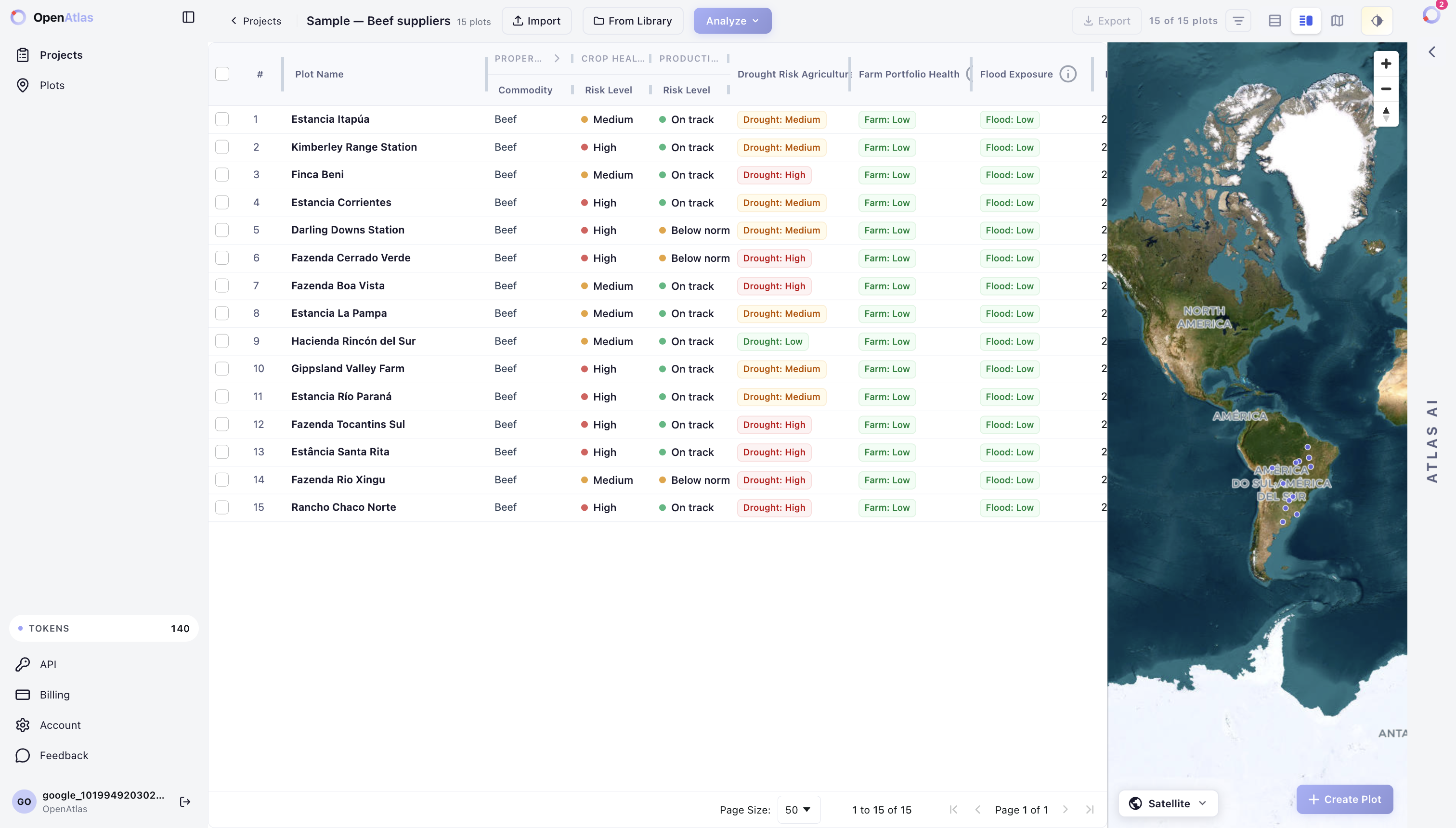
Task: Click Drought: Low tag for Hacienda Rincón
Action: coord(772,341)
